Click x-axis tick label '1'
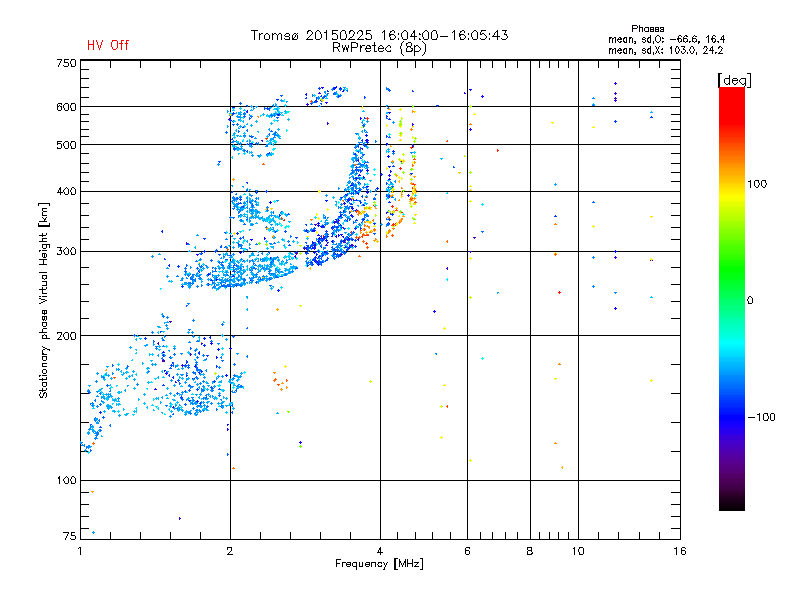800x600 pixels. [x=80, y=551]
